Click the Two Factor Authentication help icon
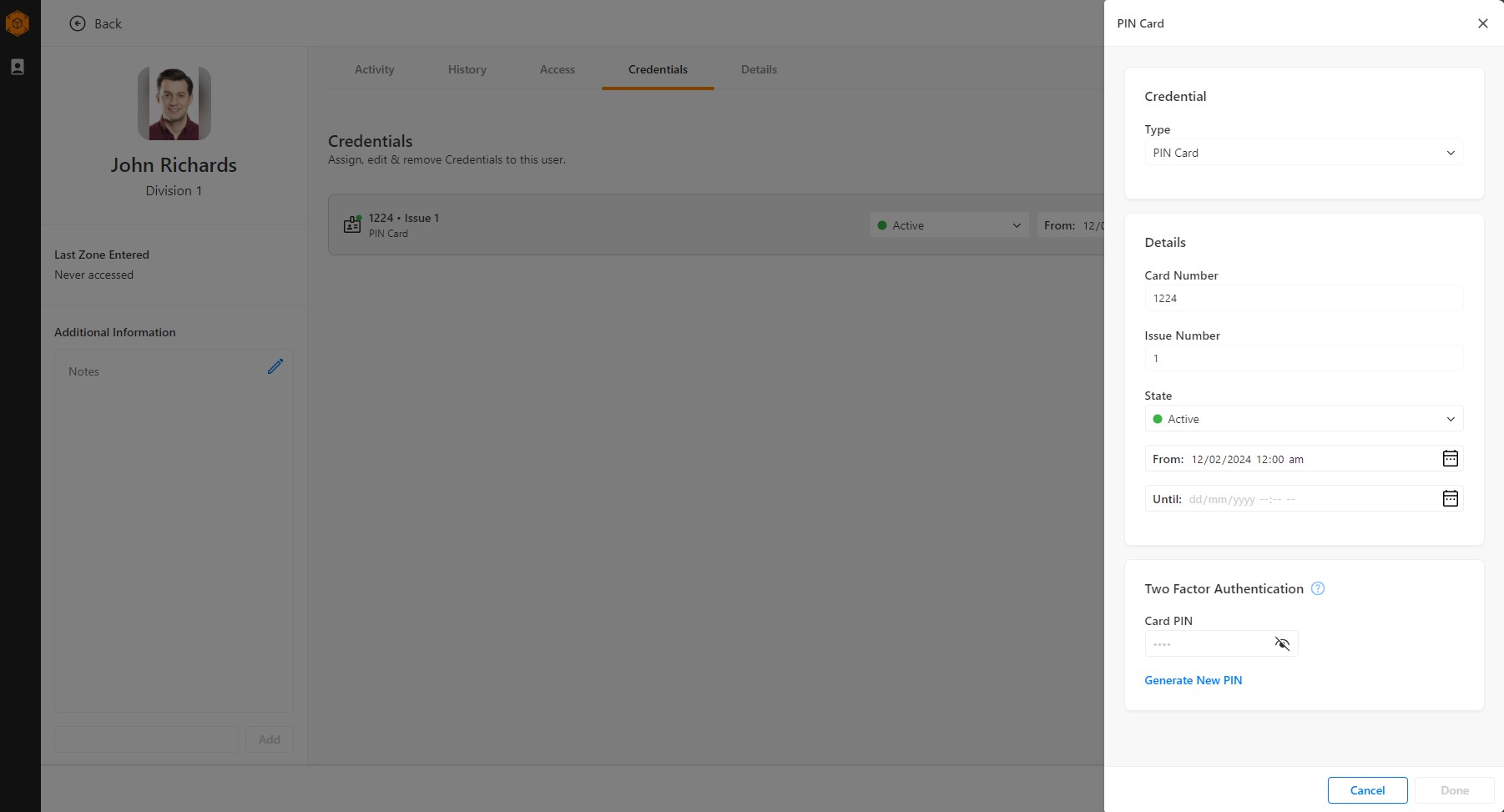Image resolution: width=1504 pixels, height=812 pixels. 1318,588
